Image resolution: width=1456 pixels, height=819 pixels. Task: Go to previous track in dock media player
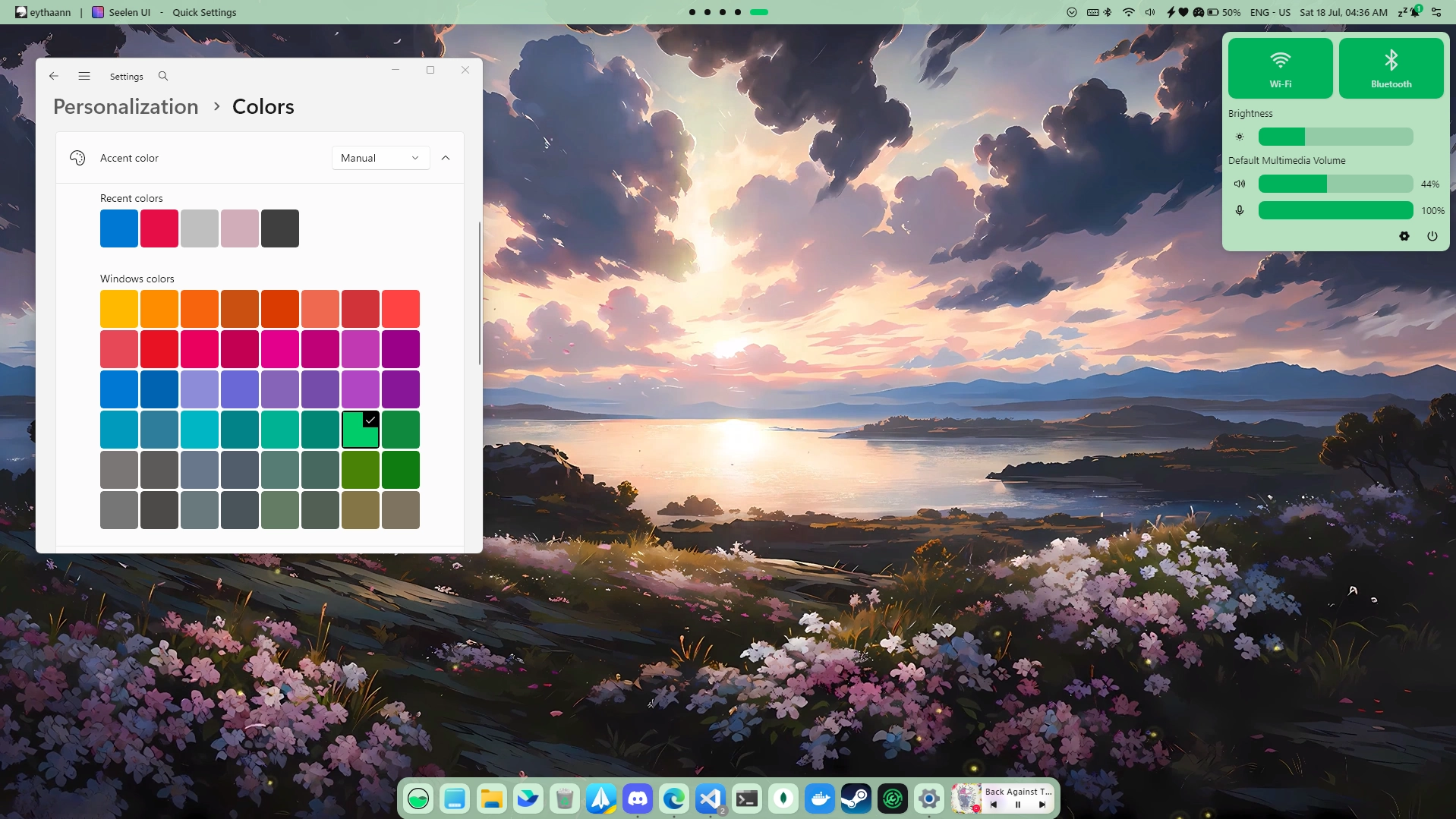994,805
